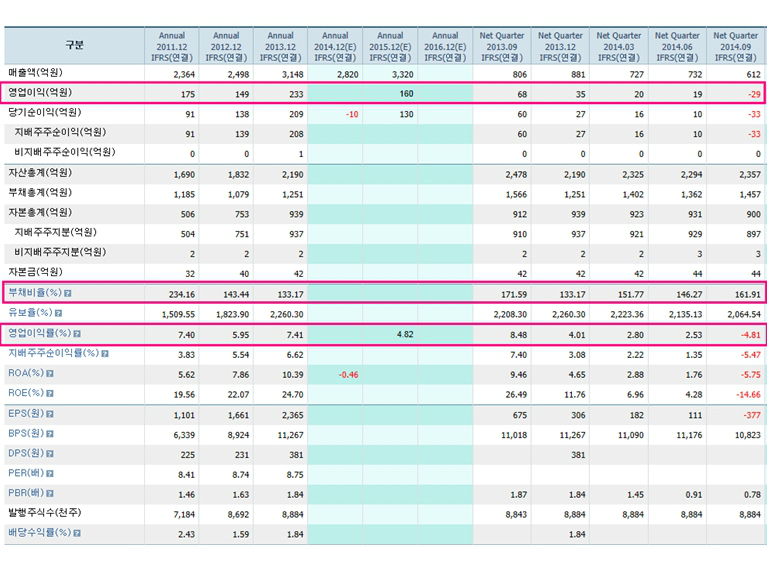
Task: Click the 구분 header cell
Action: pos(75,46)
